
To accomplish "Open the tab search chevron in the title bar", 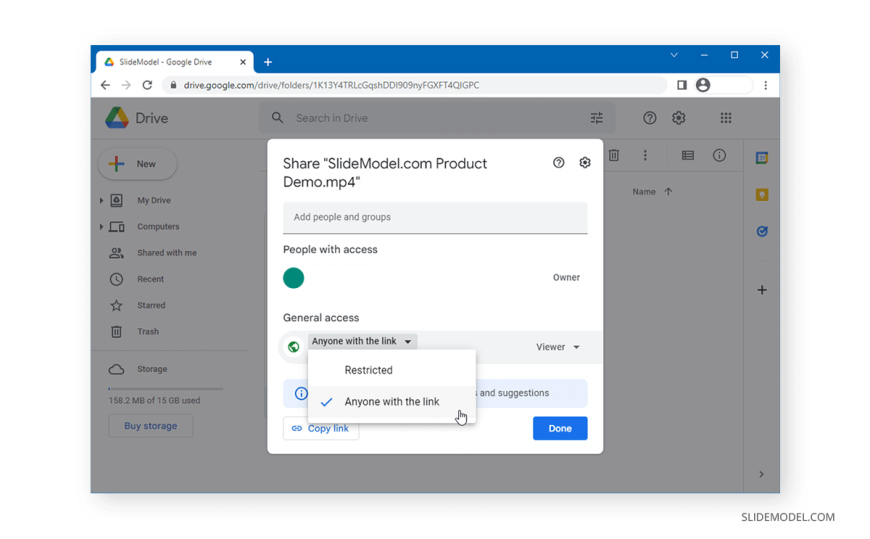I will click(x=674, y=55).
